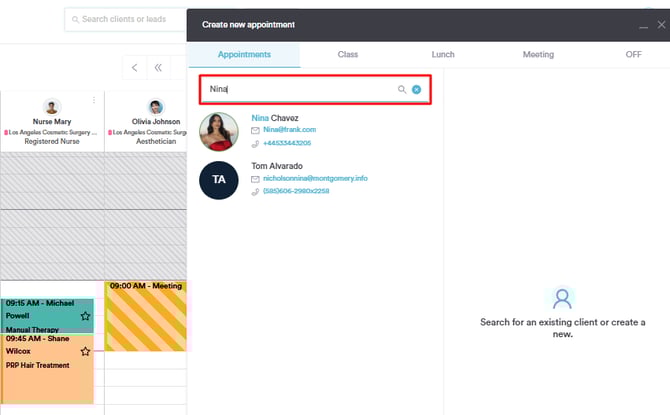
Task: Star the Shane Wilcox 09:45 appointment
Action: (x=85, y=351)
